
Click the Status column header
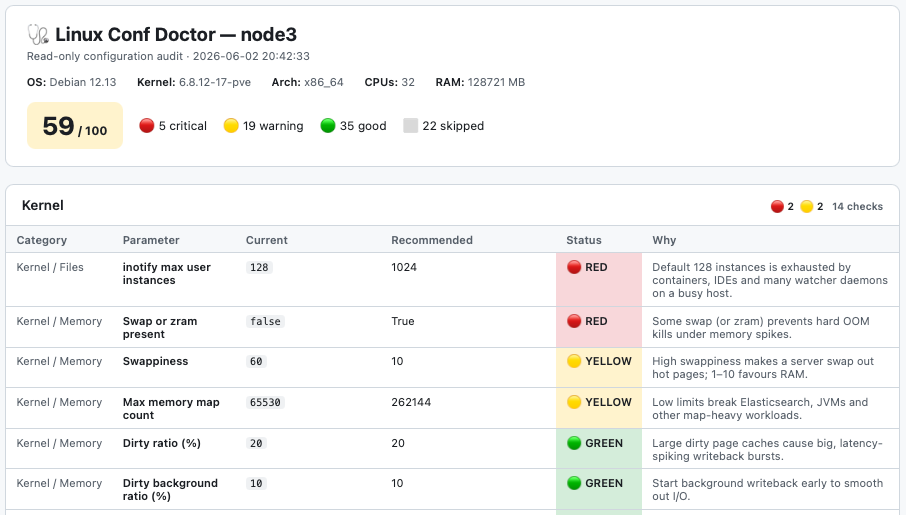(584, 240)
